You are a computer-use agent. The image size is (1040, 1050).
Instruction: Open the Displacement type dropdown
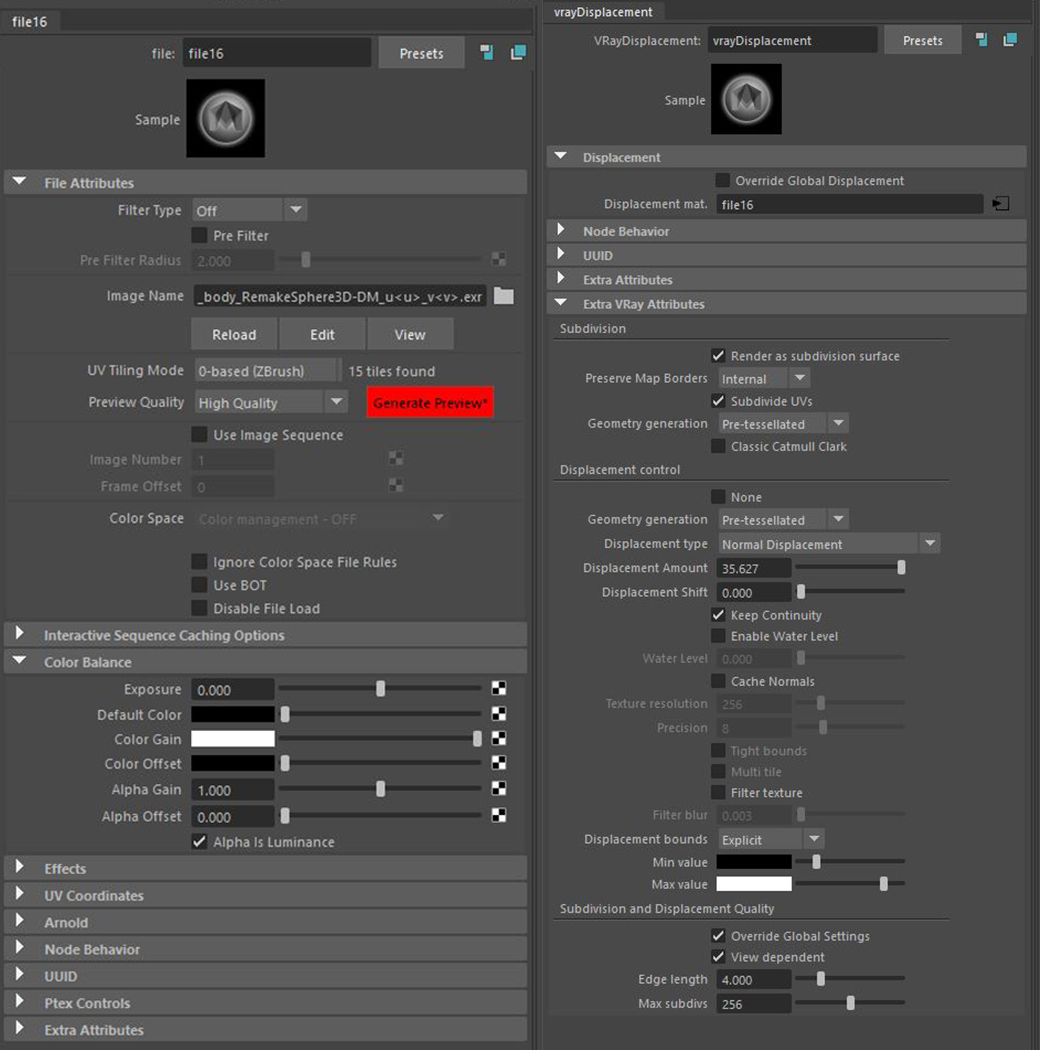pyautogui.click(x=828, y=544)
